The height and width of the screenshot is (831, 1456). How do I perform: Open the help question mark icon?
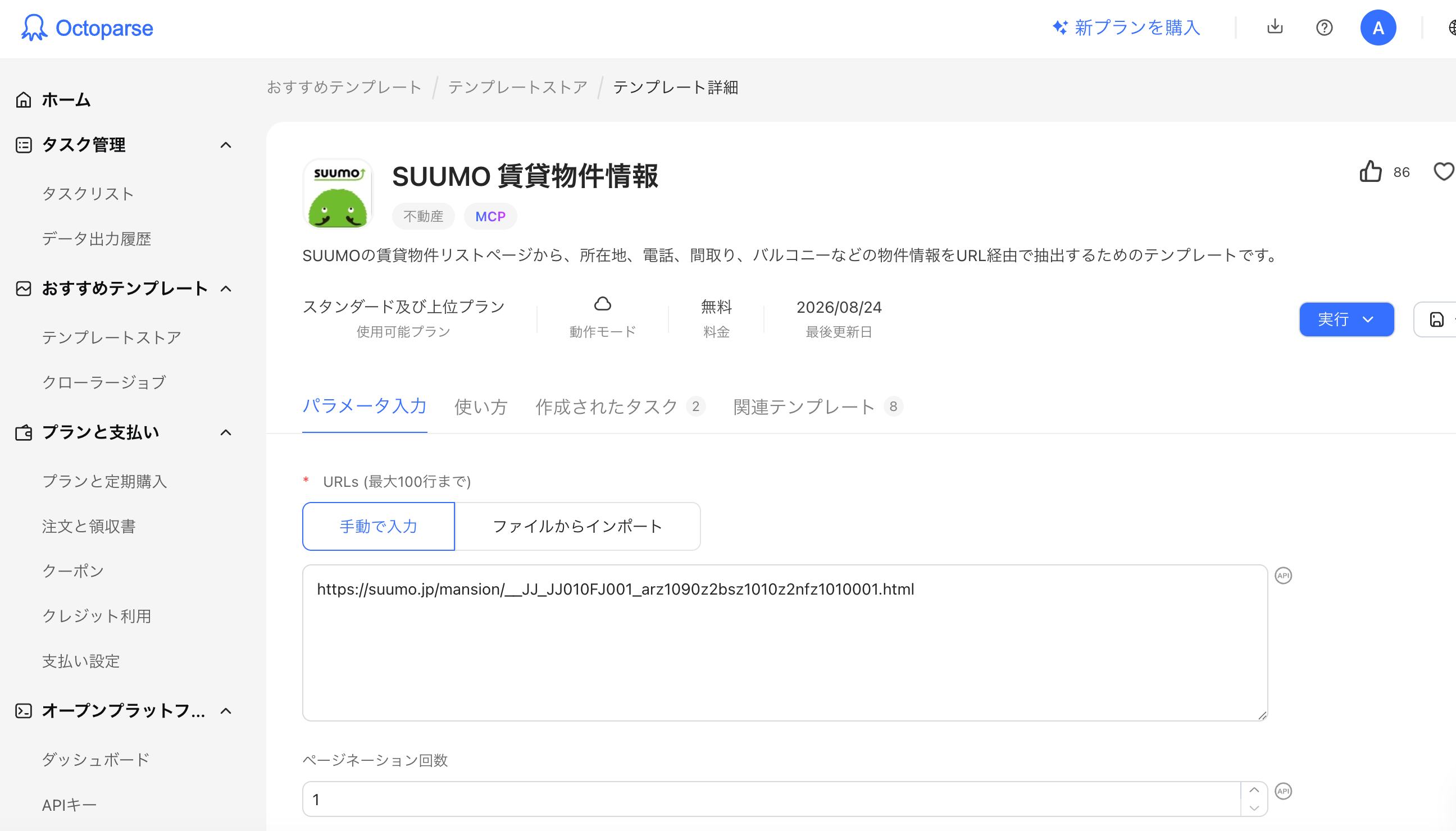pos(1324,28)
